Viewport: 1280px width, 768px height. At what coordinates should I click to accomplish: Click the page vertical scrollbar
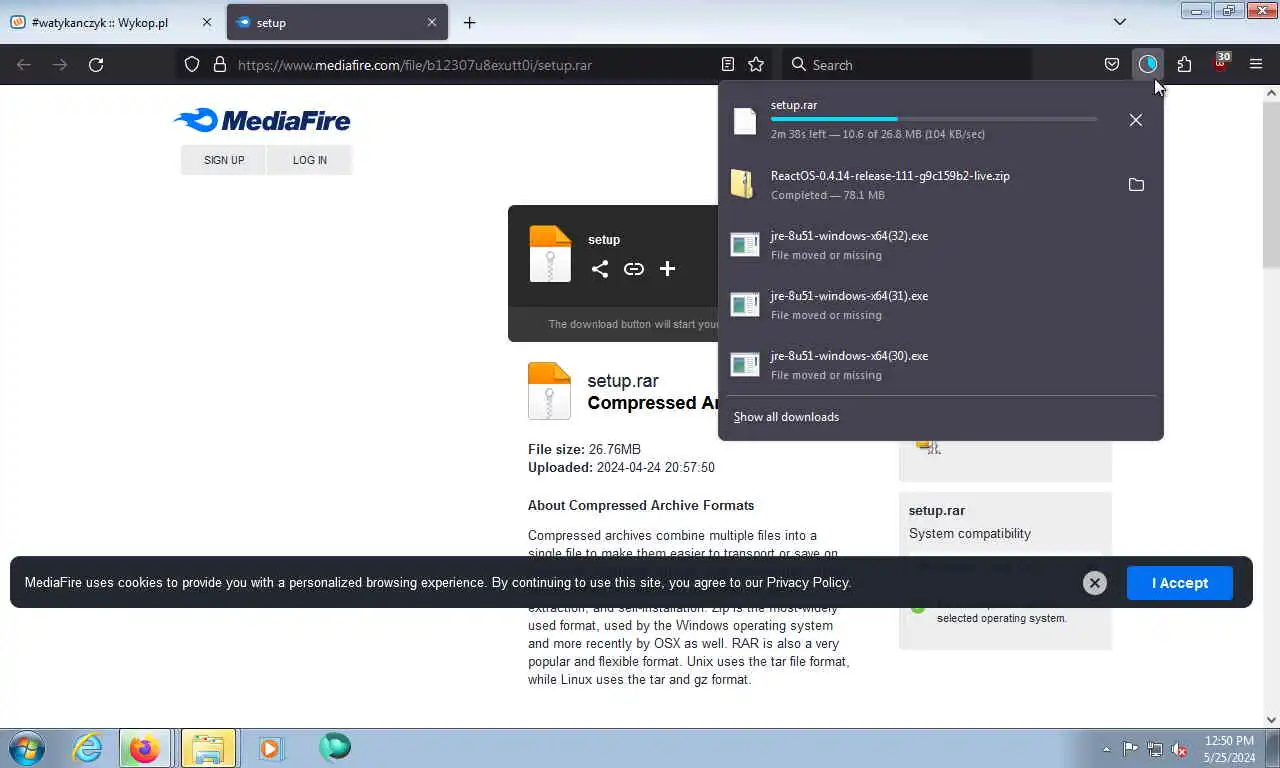coord(1271,184)
